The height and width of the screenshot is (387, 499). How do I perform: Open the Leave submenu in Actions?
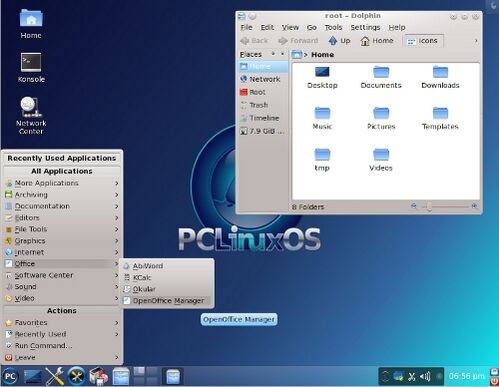pyautogui.click(x=62, y=357)
